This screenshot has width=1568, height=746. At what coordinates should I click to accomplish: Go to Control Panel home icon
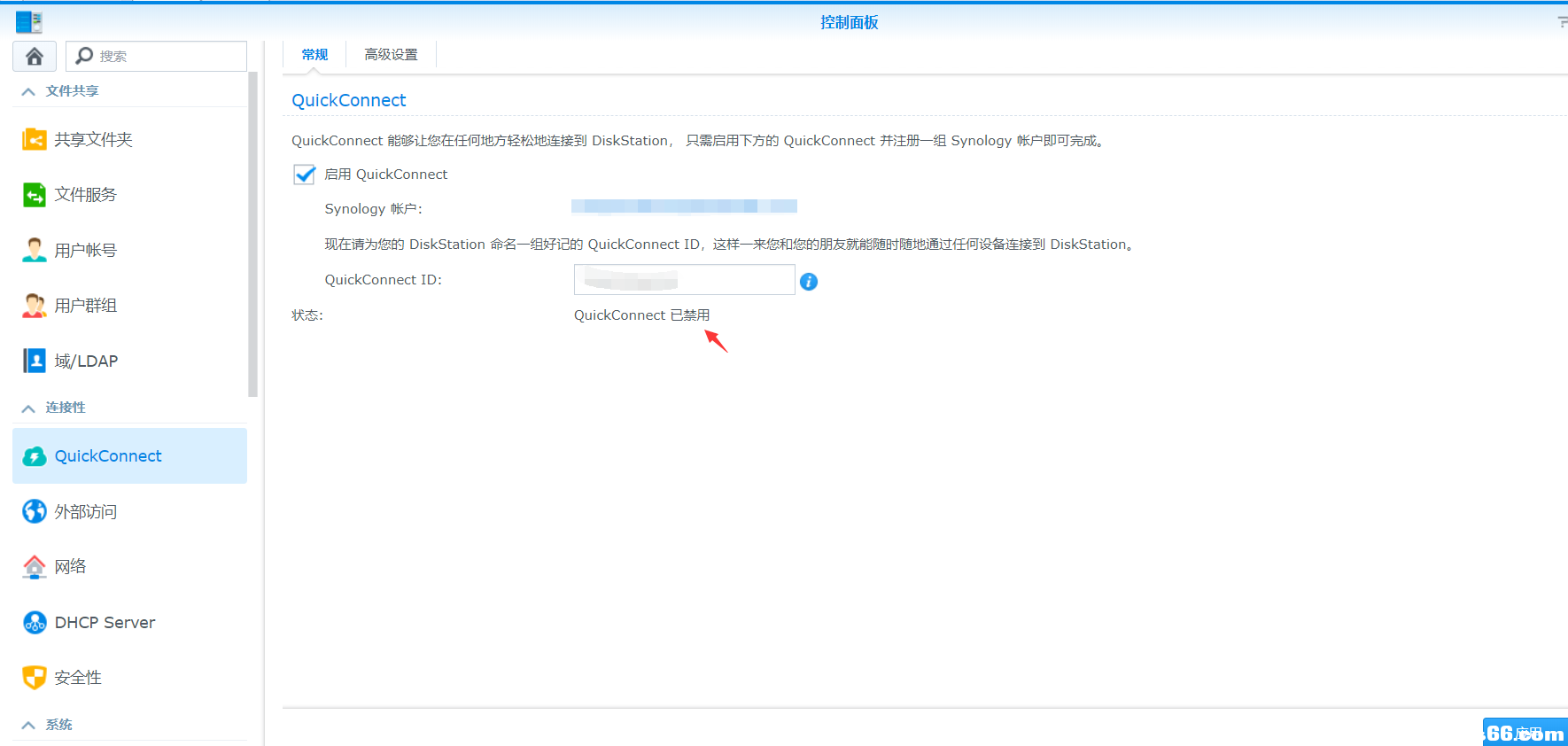[x=35, y=56]
